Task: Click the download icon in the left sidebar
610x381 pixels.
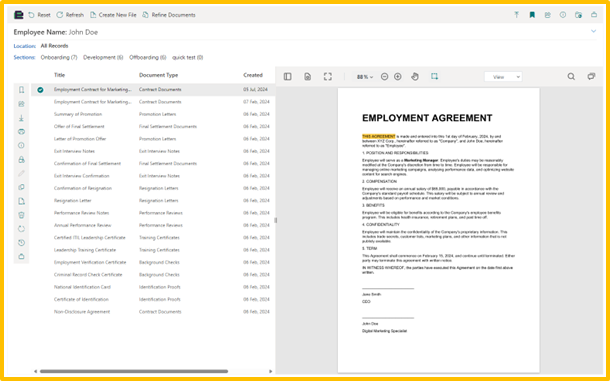Action: (21, 118)
